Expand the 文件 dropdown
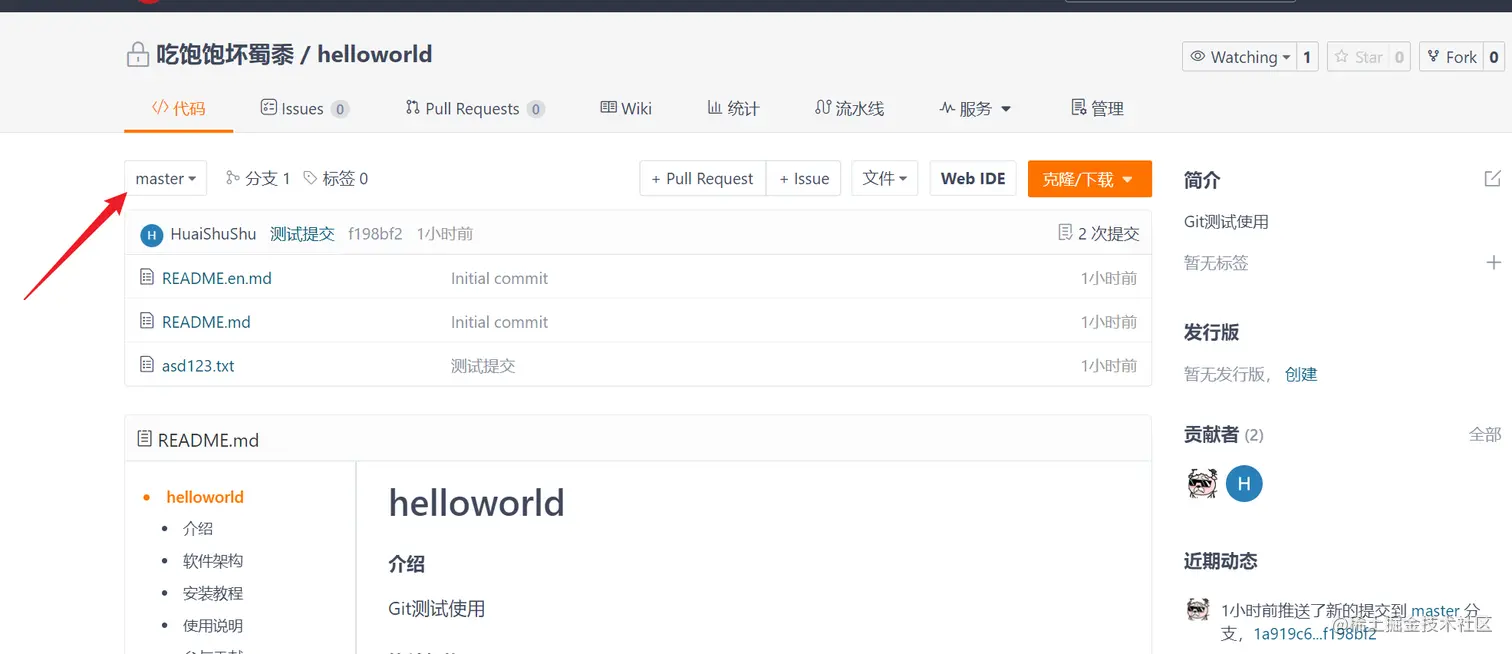 coord(885,178)
